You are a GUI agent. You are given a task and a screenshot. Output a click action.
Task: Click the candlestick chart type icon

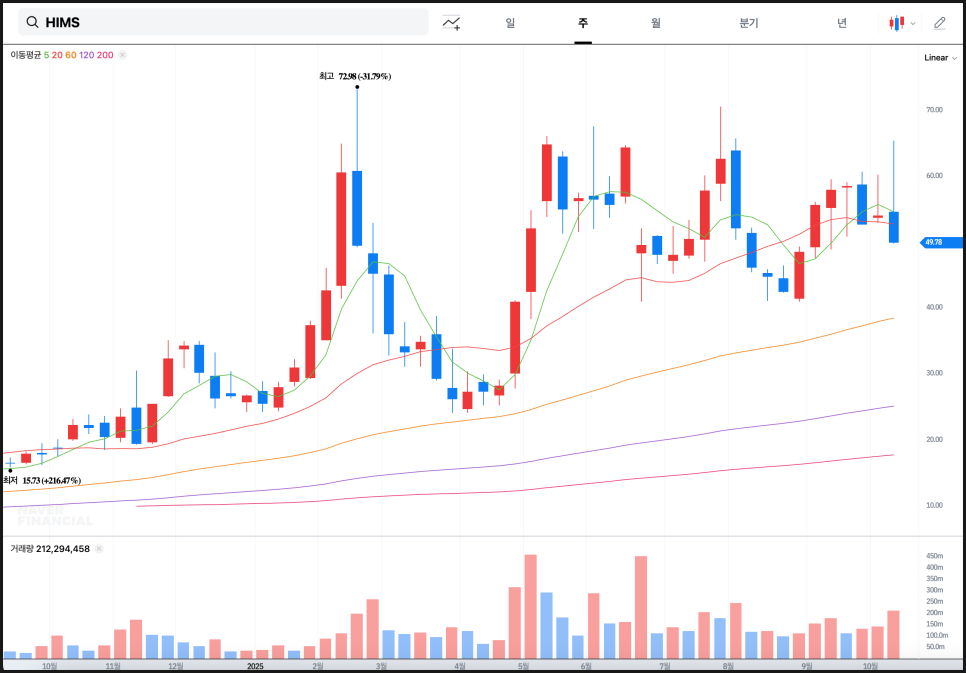click(x=897, y=22)
